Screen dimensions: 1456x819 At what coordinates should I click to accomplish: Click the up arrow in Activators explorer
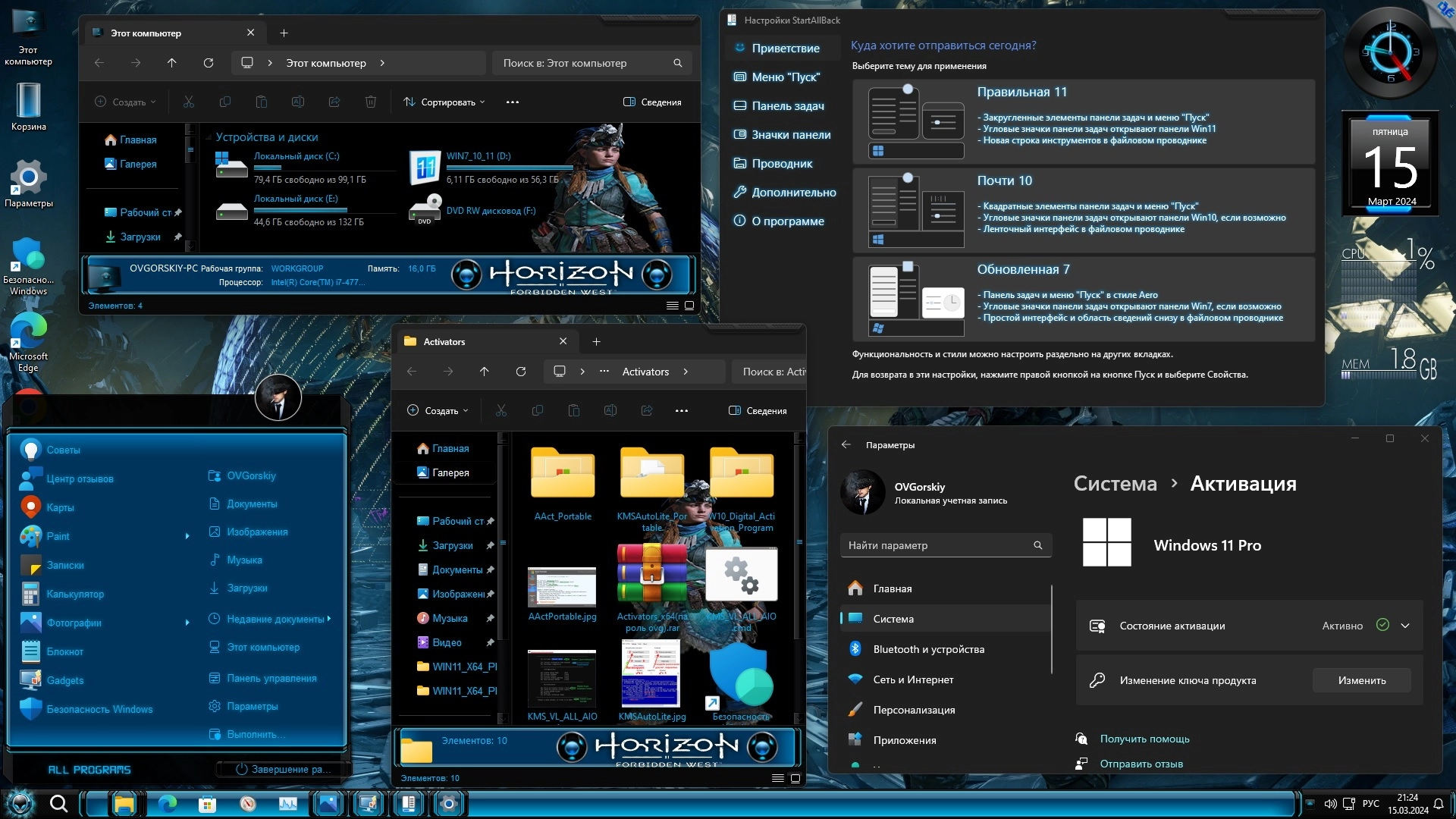pyautogui.click(x=484, y=372)
